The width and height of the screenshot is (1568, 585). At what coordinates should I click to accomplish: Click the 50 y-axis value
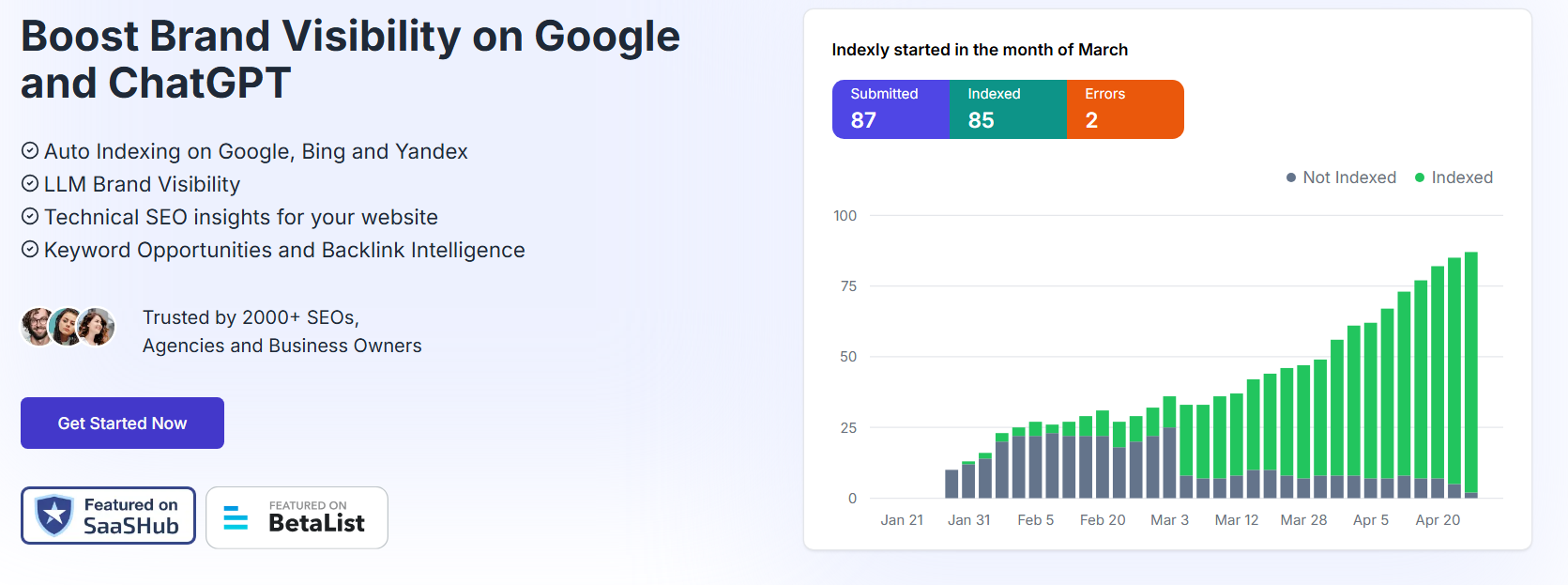tap(848, 356)
